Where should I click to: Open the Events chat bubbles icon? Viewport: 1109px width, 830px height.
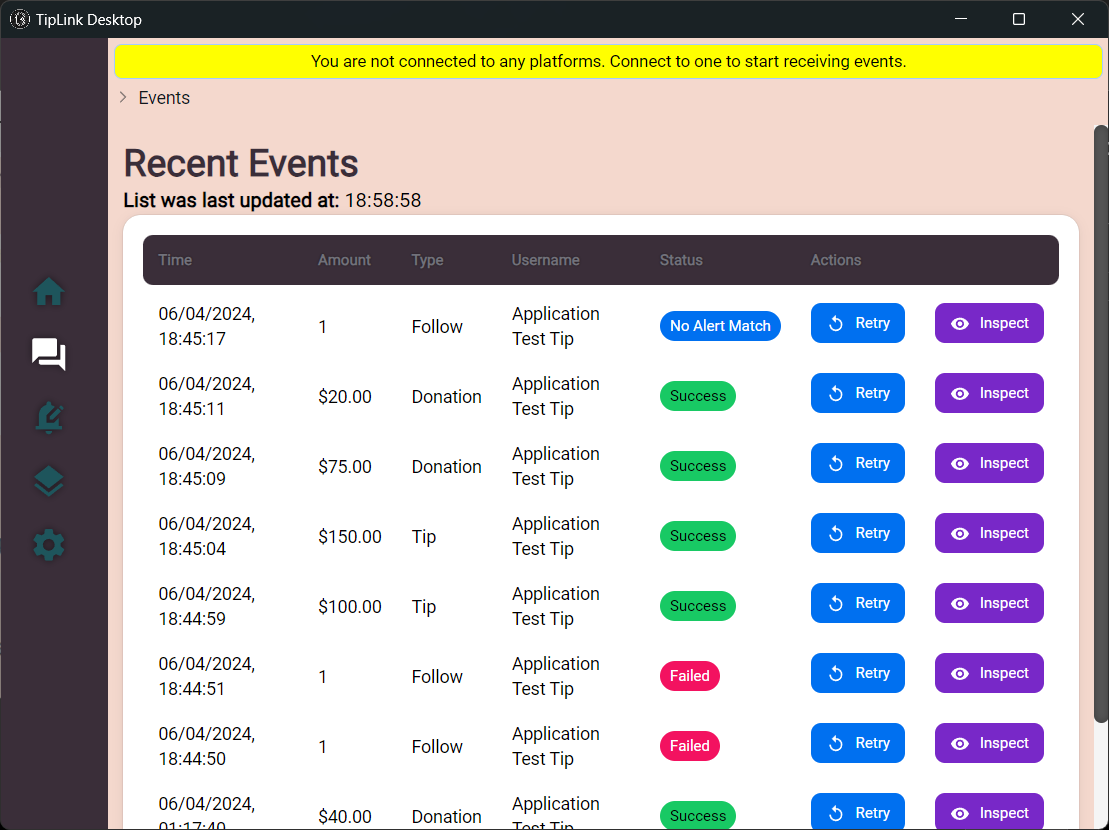[x=49, y=354]
